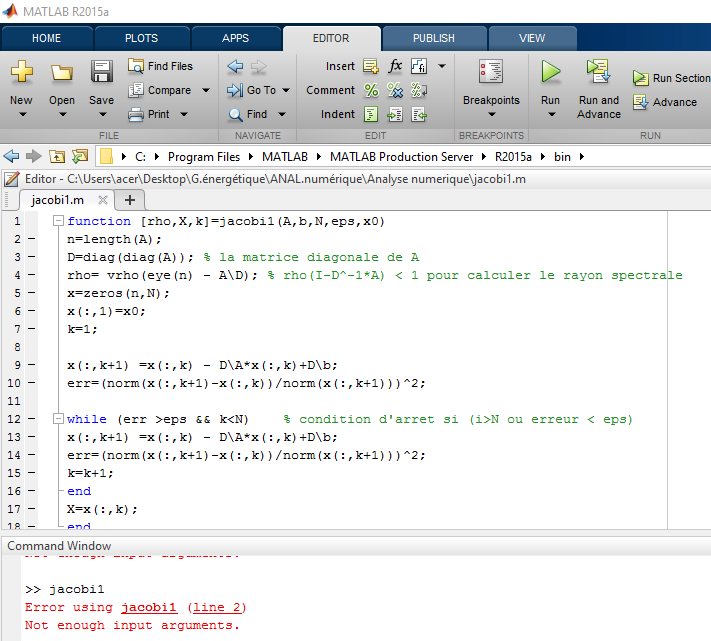This screenshot has width=711, height=641.
Task: Click the Increase indent icon
Action: click(395, 114)
